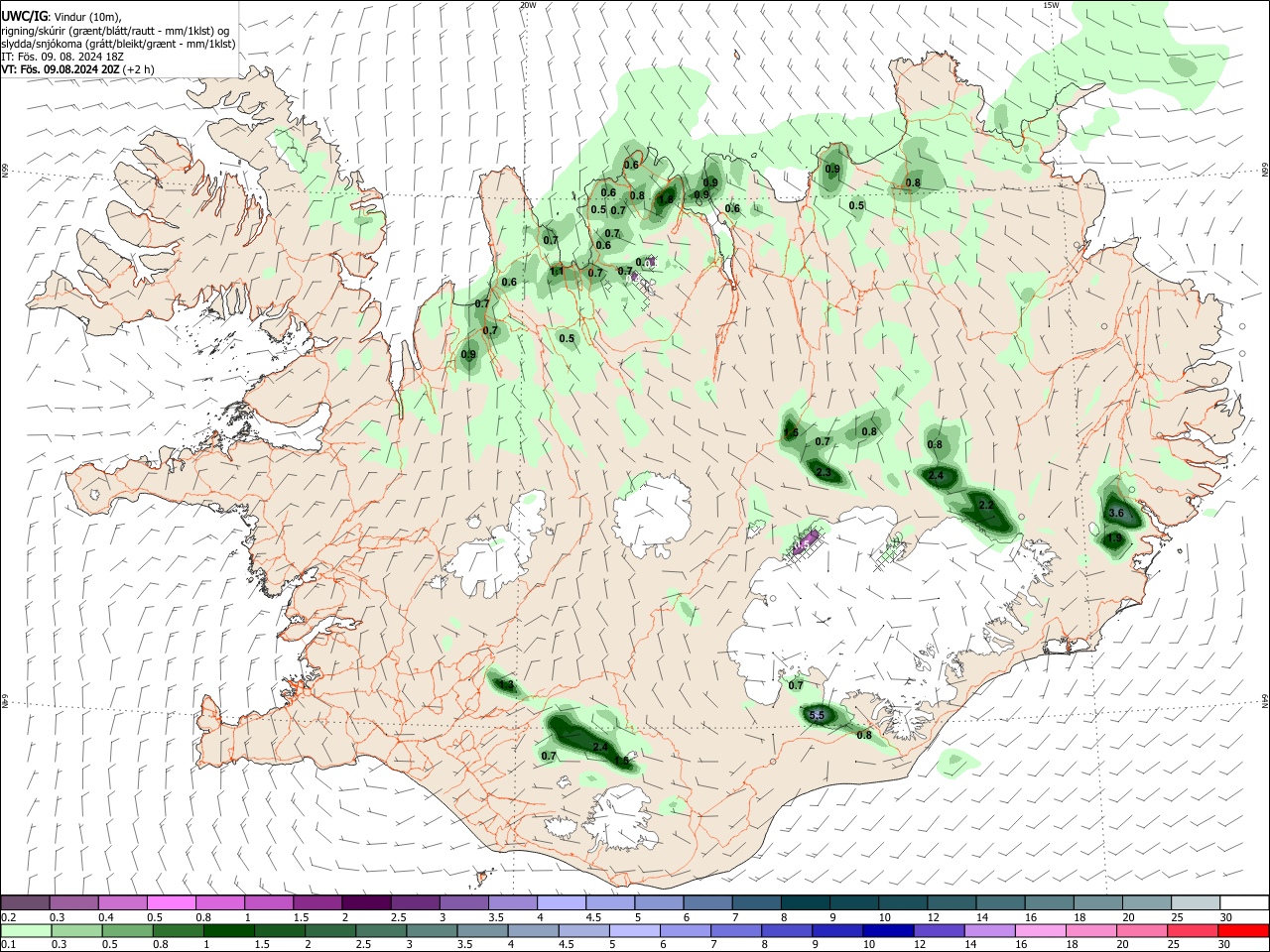The width and height of the screenshot is (1270, 952).
Task: Click the 0.1 label on the lower legend scale
Action: (x=7, y=944)
